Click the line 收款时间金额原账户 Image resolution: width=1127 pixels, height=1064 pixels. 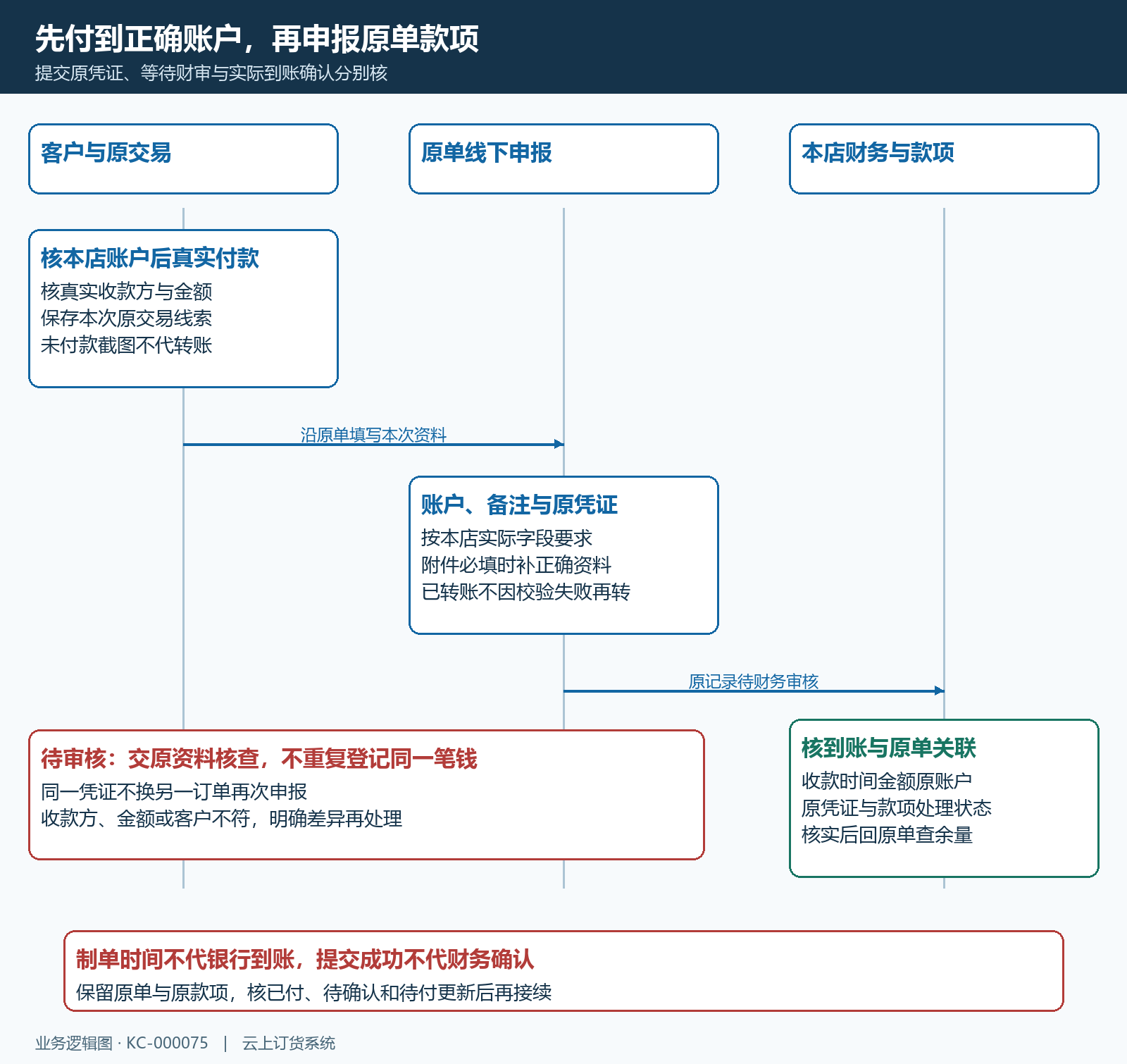pyautogui.click(x=887, y=781)
